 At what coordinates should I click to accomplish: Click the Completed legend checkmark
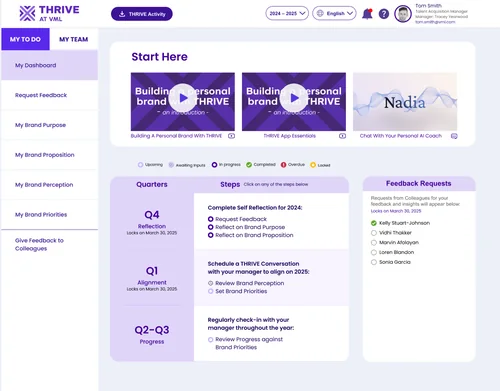tap(249, 165)
